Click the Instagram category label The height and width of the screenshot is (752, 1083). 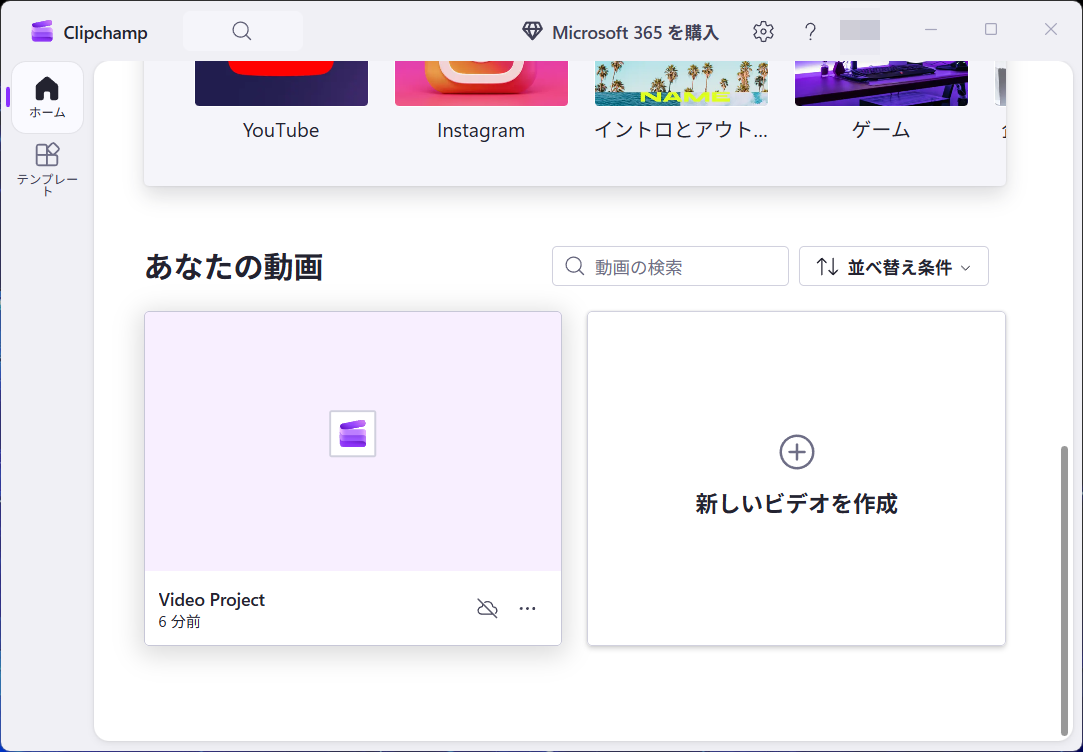pos(481,131)
